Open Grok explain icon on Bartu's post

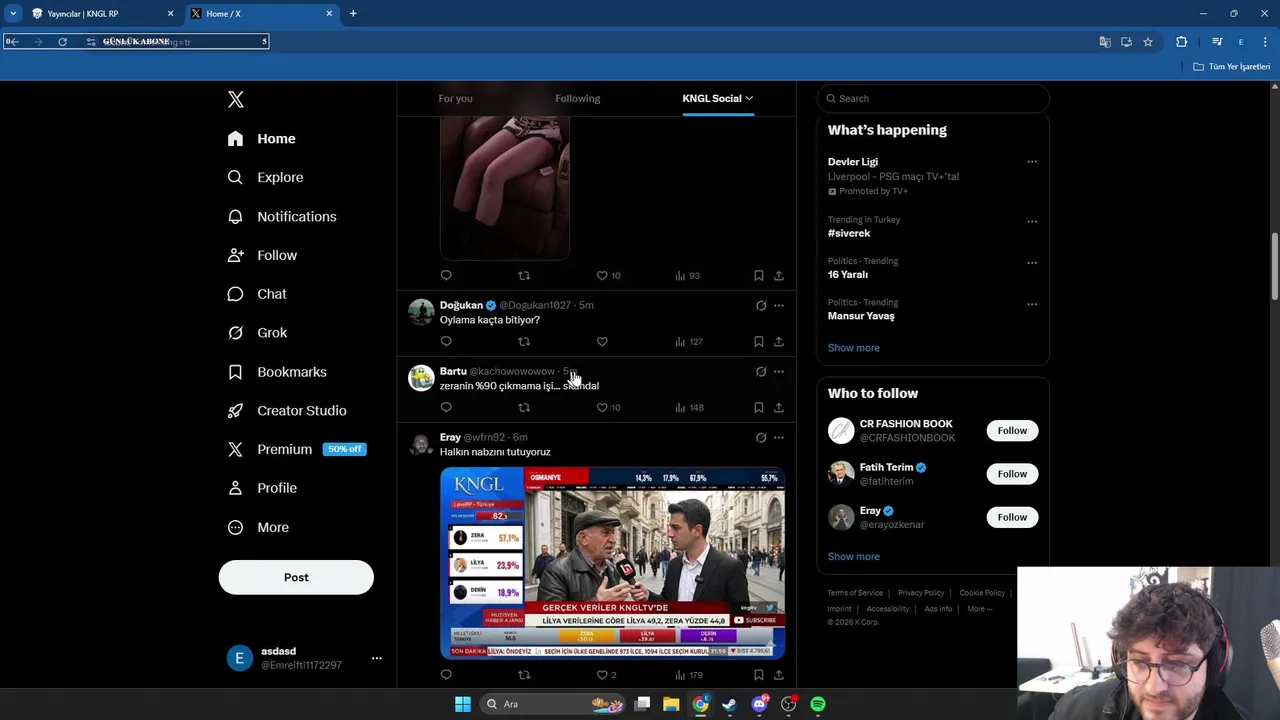click(x=761, y=372)
